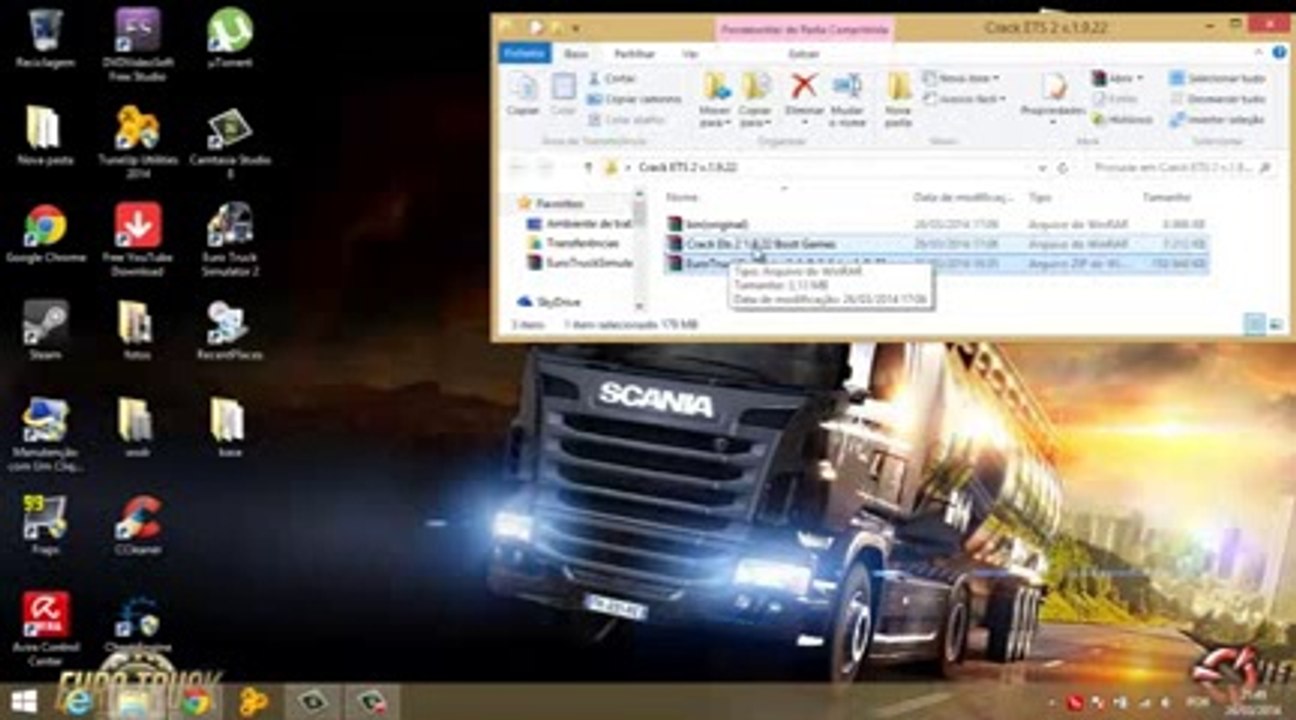Open Favoritos in the navigation pane
Image resolution: width=1296 pixels, height=720 pixels.
point(550,203)
